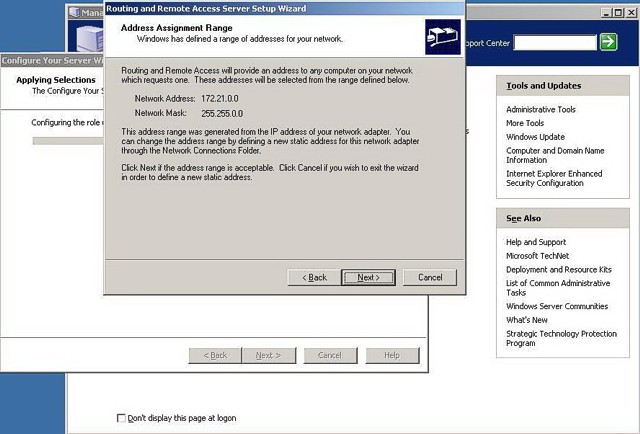
Task: Click Next in the Routing and Remote Access wizard
Action: 368,277
